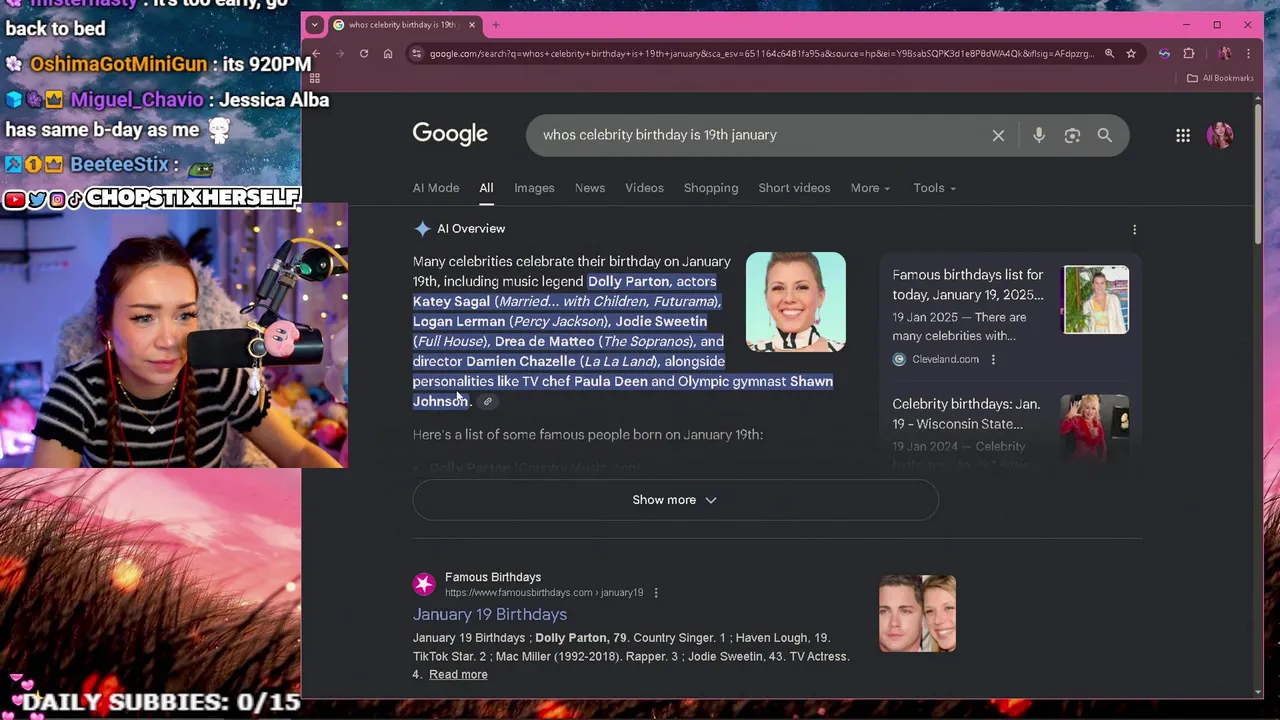Open the All Bookmarks folder
The height and width of the screenshot is (720, 1280).
[1220, 78]
